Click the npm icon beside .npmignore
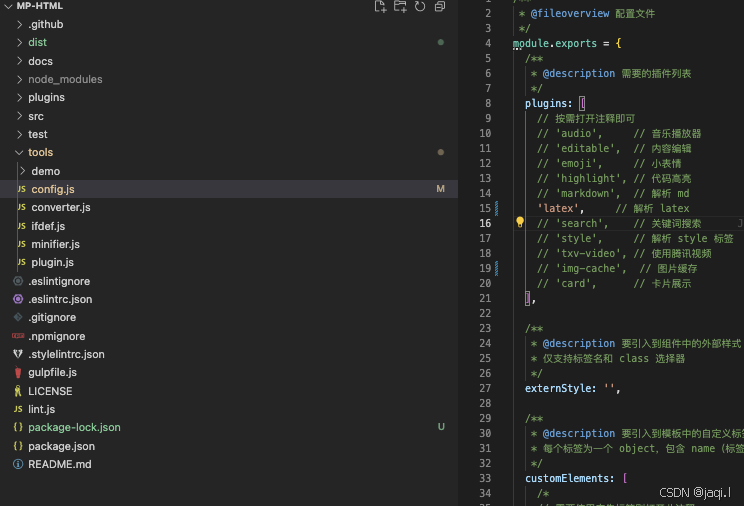Viewport: 744px width, 506px height. click(x=18, y=336)
